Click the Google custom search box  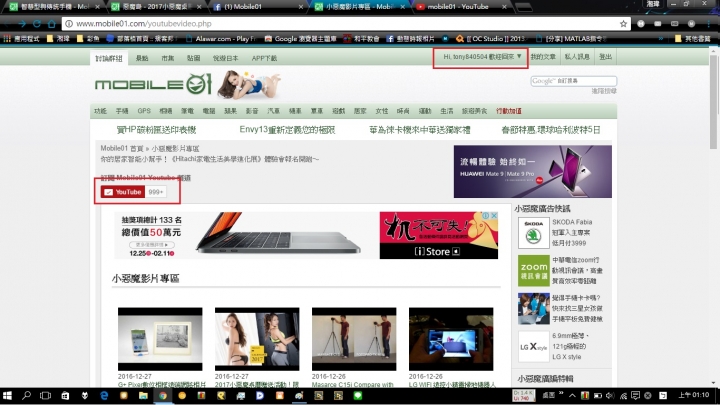coord(574,81)
